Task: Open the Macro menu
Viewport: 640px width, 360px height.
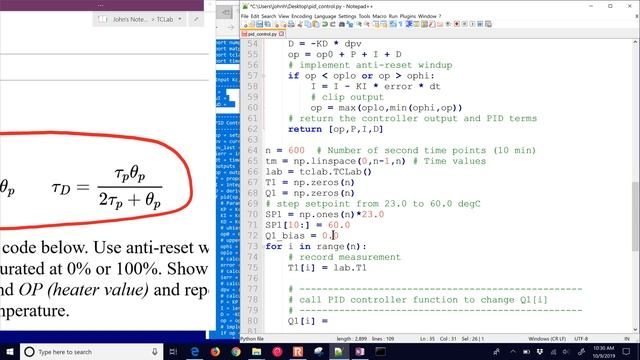Action: pyautogui.click(x=379, y=16)
